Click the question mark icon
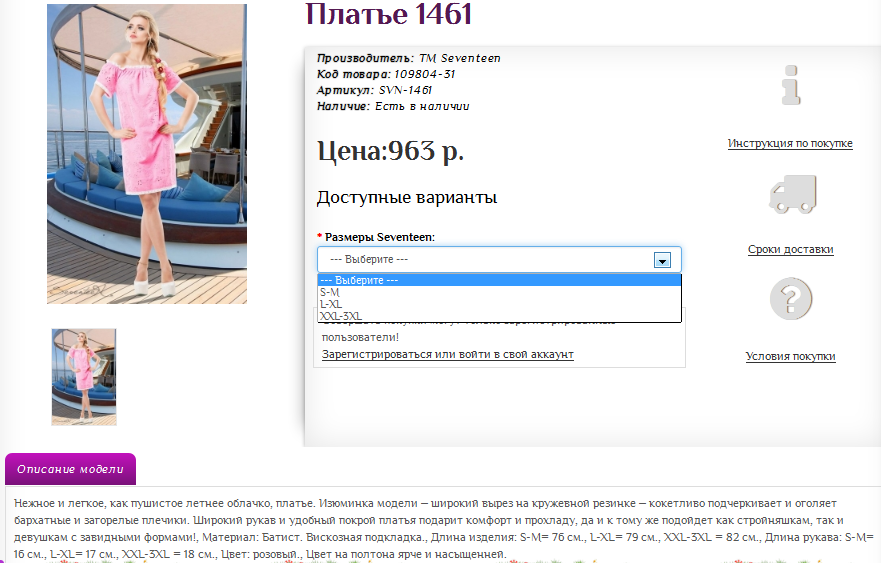Viewport: 881px width, 563px height. click(x=791, y=298)
